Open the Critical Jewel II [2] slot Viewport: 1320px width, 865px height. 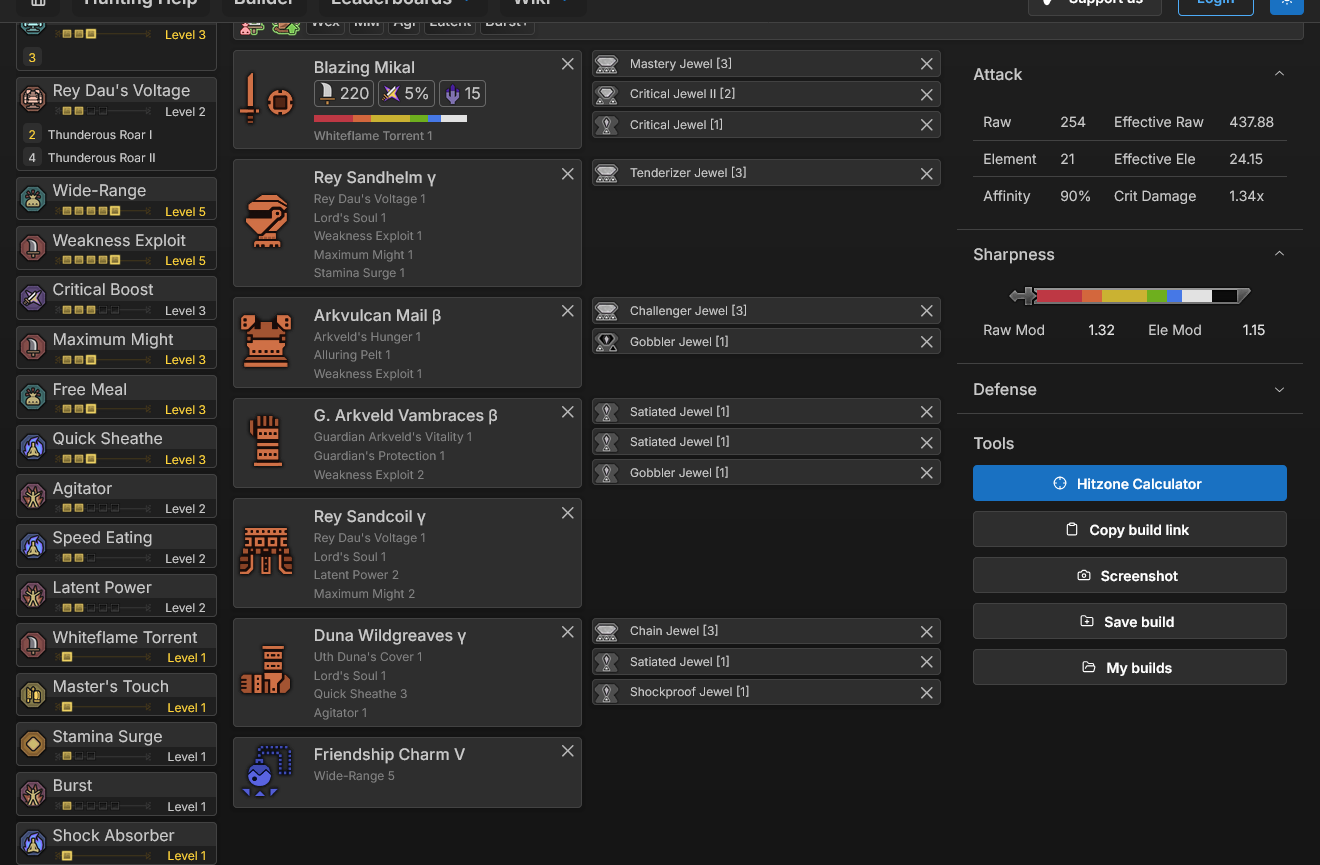(x=766, y=94)
